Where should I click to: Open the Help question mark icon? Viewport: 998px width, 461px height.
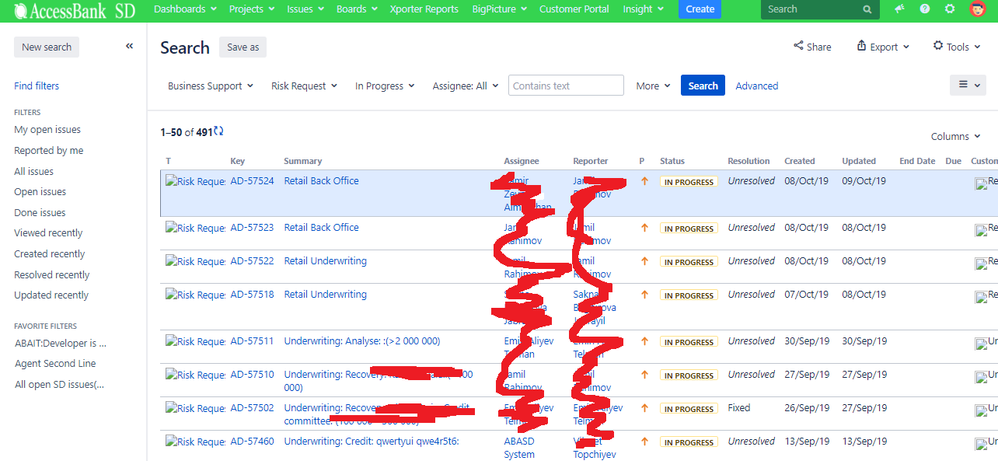925,9
